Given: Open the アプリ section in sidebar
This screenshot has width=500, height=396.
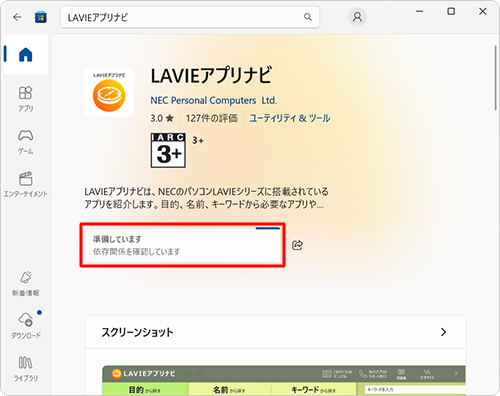Looking at the screenshot, I should (x=26, y=99).
